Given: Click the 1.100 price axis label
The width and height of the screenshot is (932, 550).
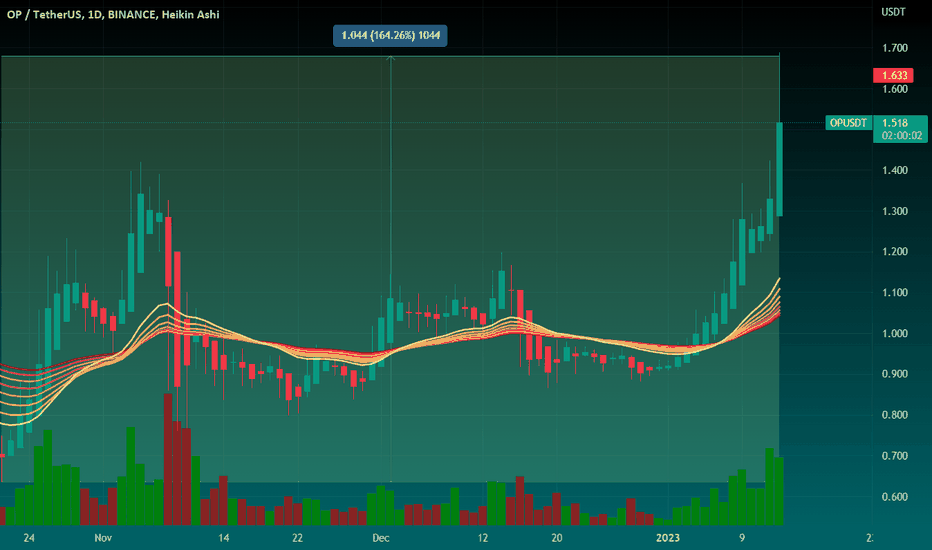Looking at the screenshot, I should point(895,293).
